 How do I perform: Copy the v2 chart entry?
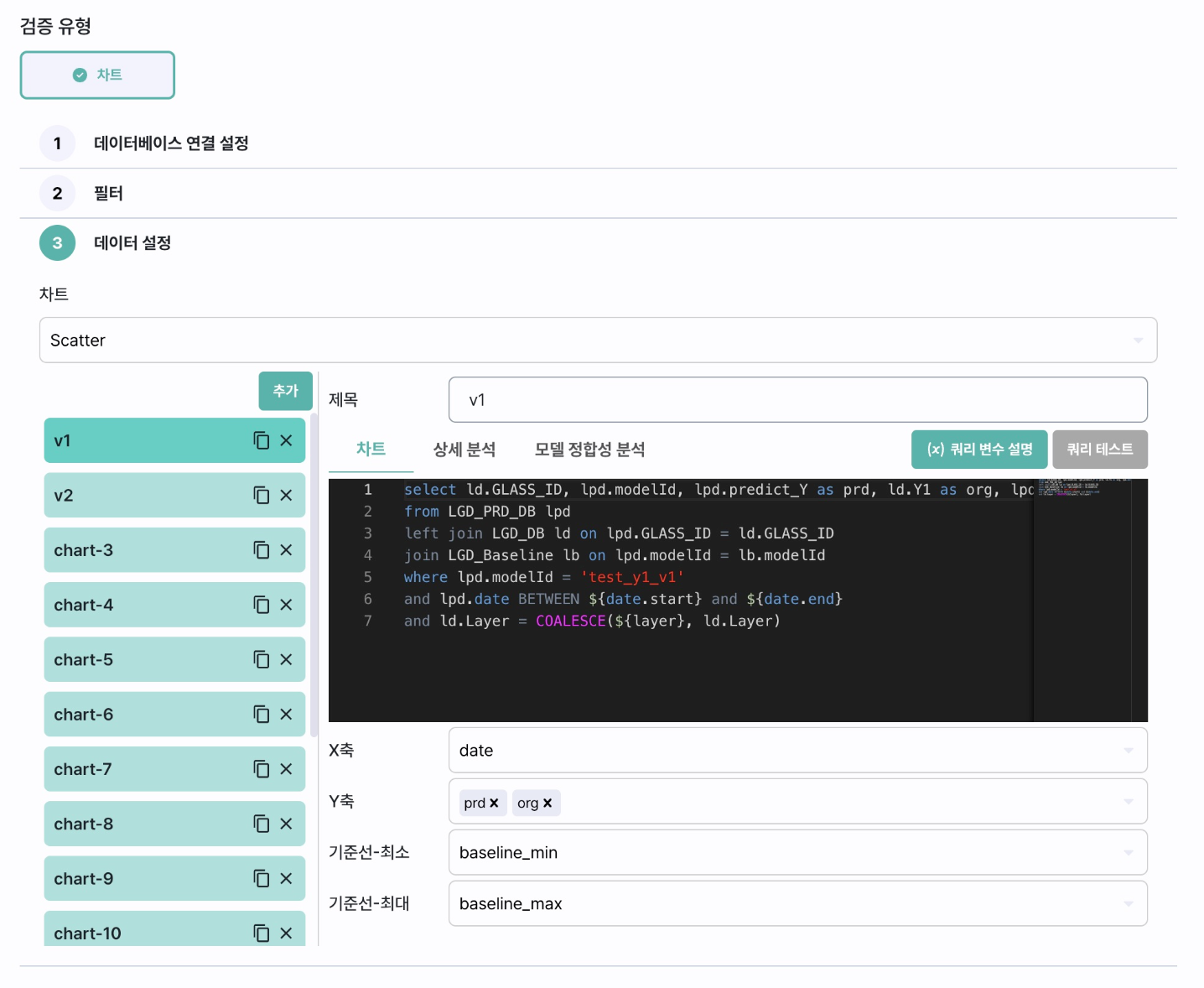[262, 495]
